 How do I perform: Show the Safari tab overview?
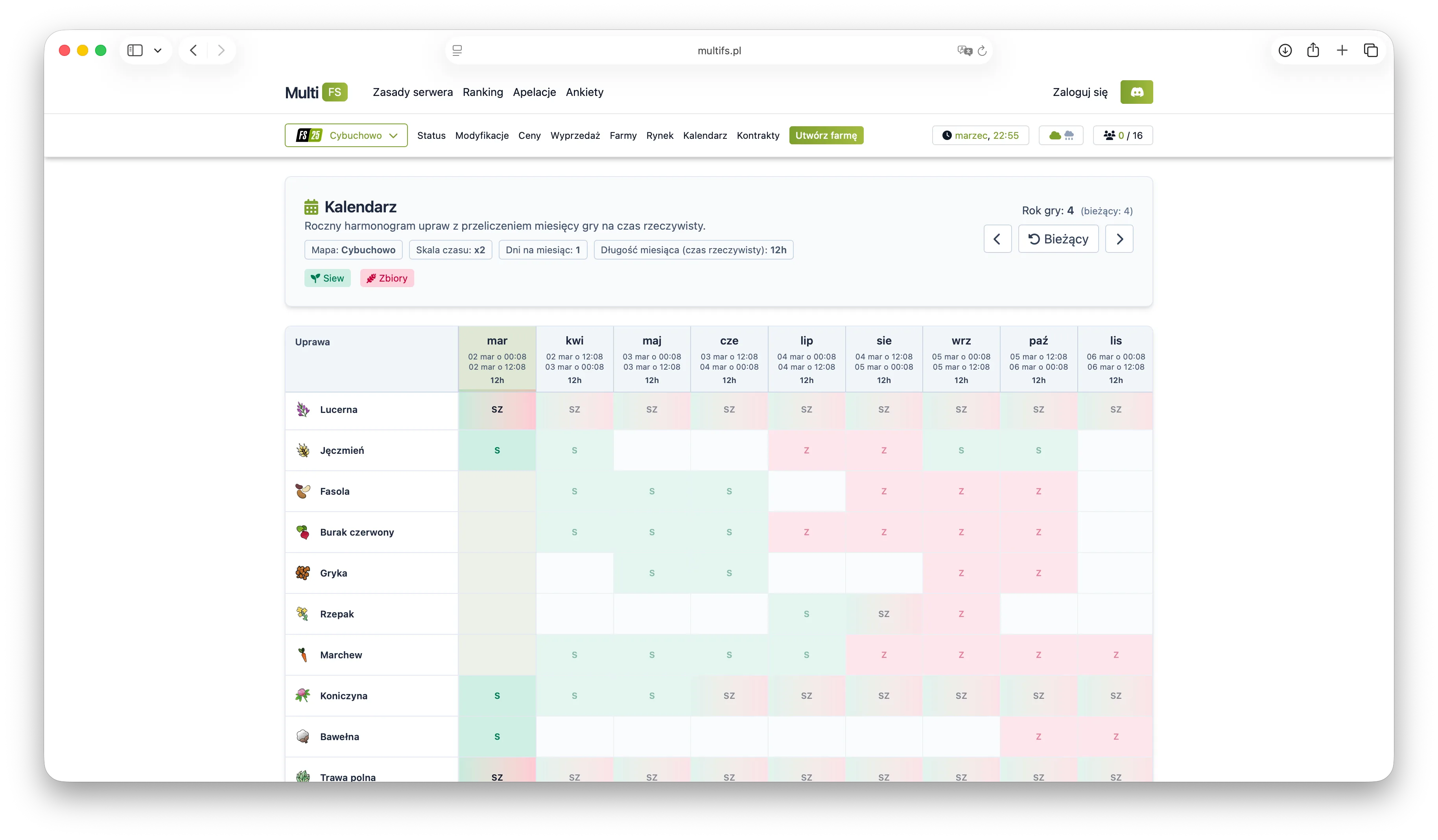click(x=1371, y=50)
